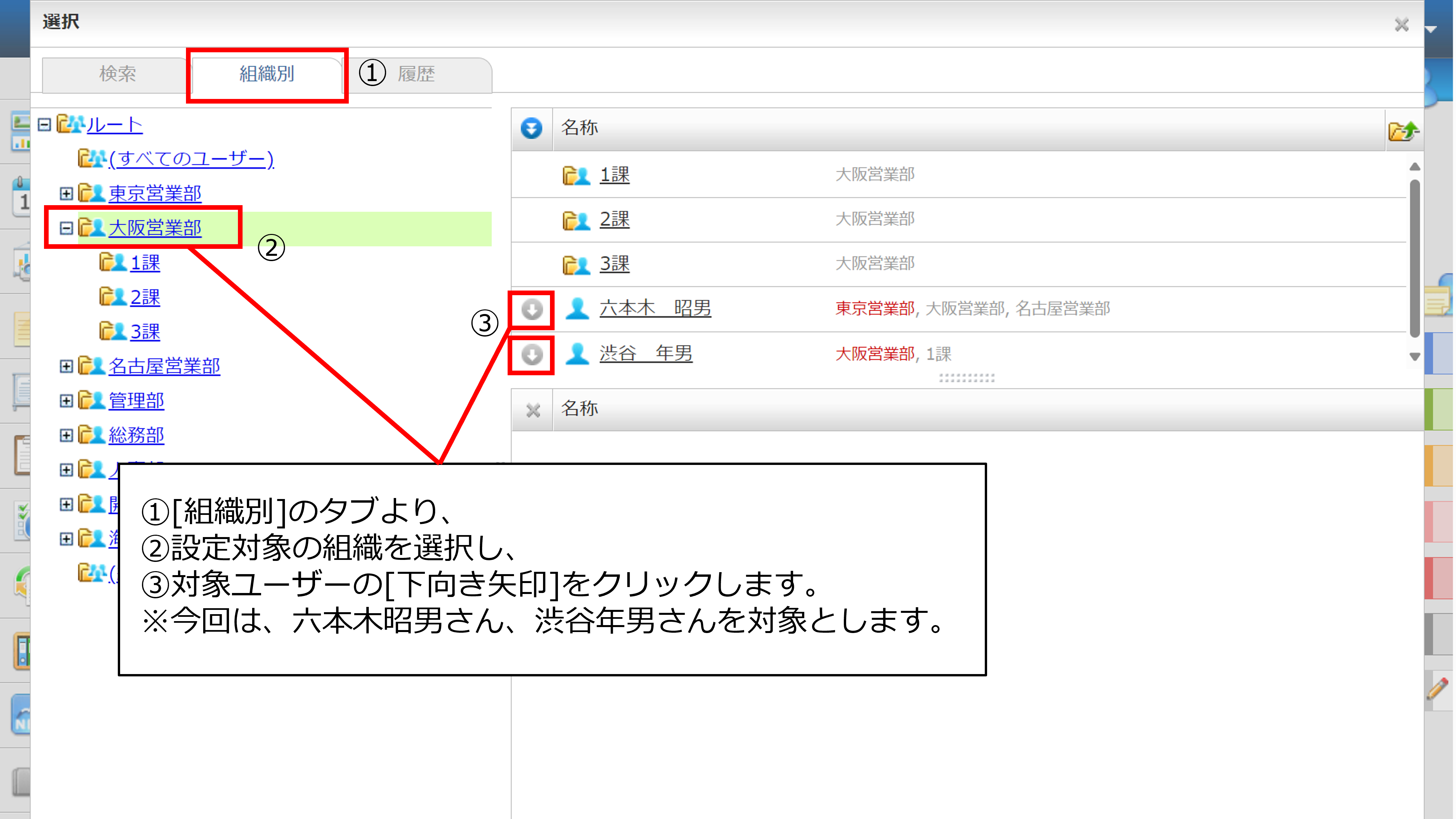Click down-arrow icon for 六本木 昭男
This screenshot has height=819, width=1456.
pyautogui.click(x=531, y=309)
